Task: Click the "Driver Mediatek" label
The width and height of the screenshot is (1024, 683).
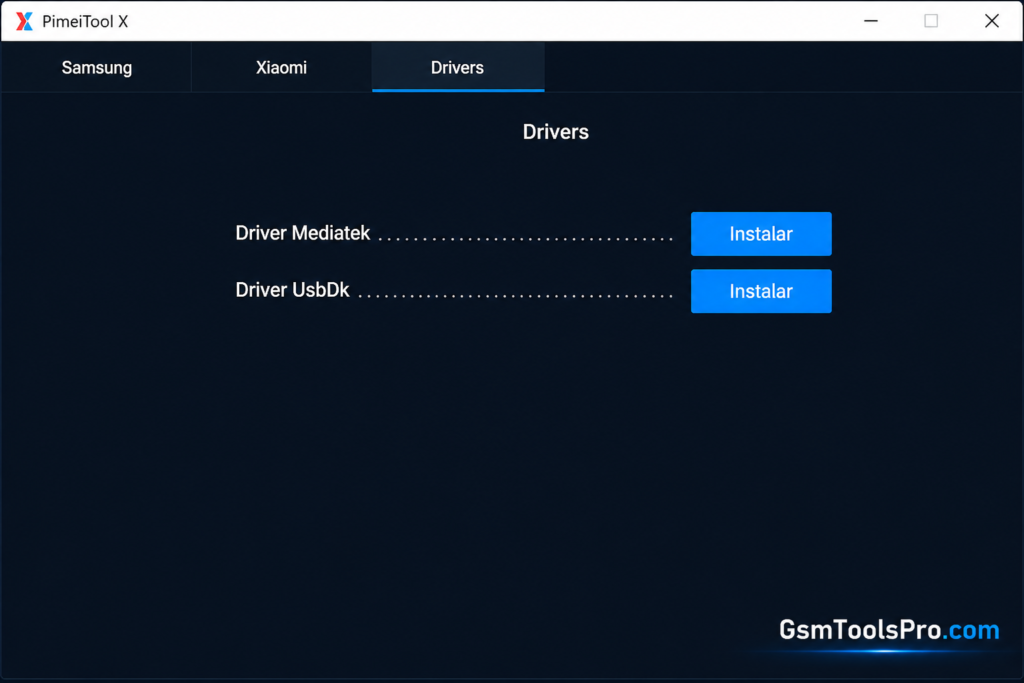Action: (x=302, y=233)
